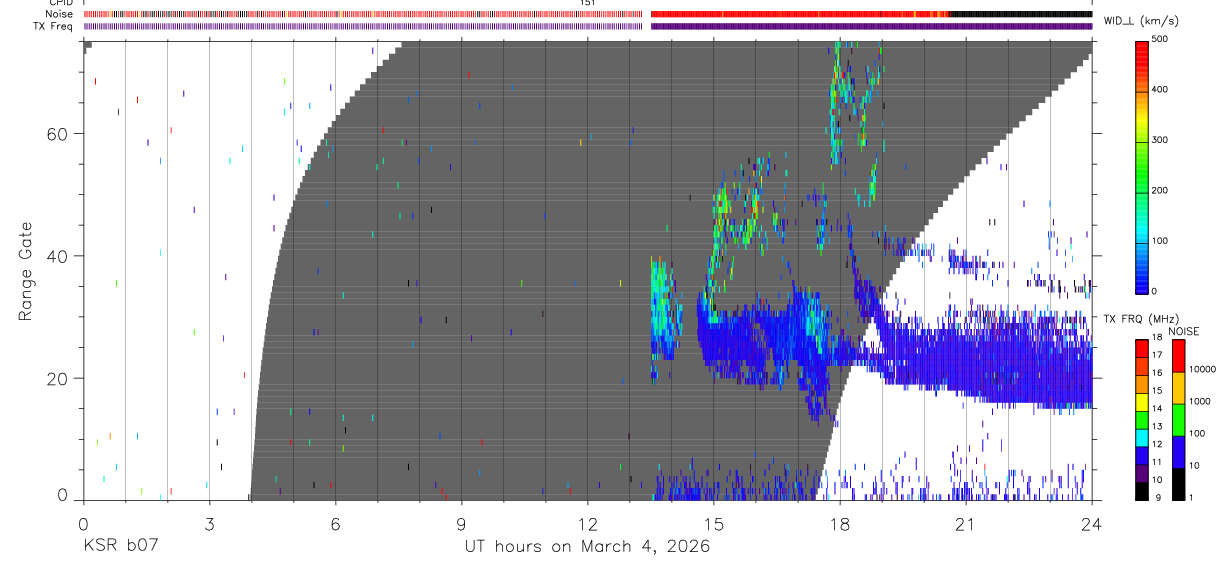
Task: Click the TX Freq indicator strip above the plot
Action: (x=587, y=26)
